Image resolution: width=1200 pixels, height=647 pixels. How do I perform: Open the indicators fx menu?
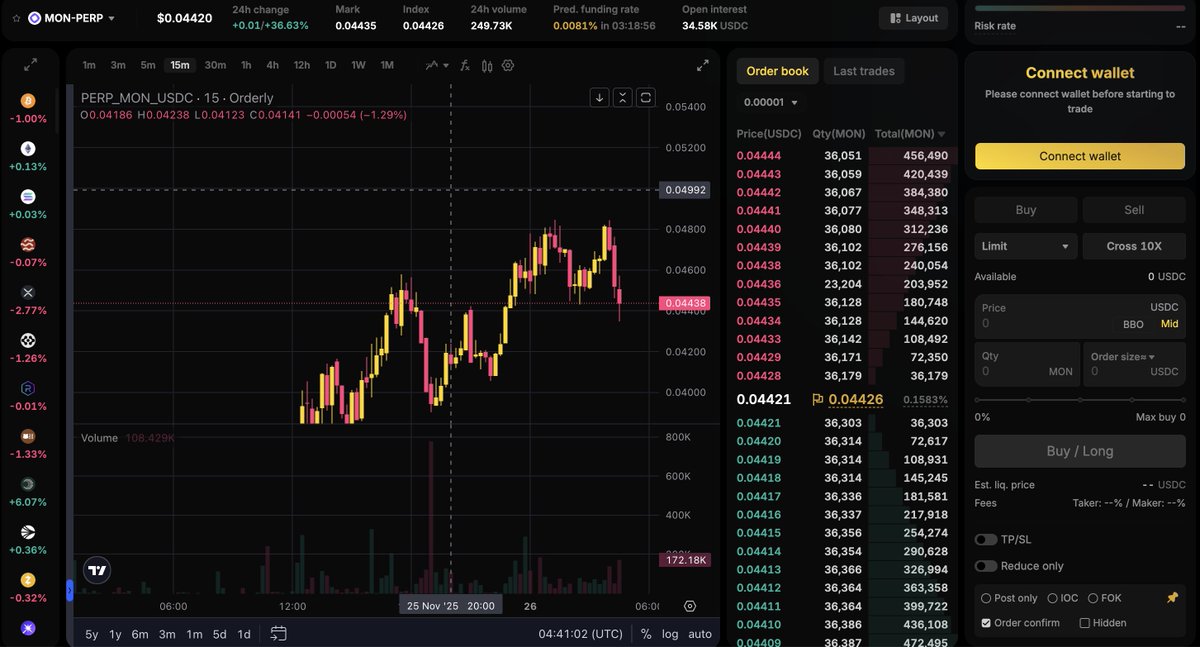pos(465,65)
